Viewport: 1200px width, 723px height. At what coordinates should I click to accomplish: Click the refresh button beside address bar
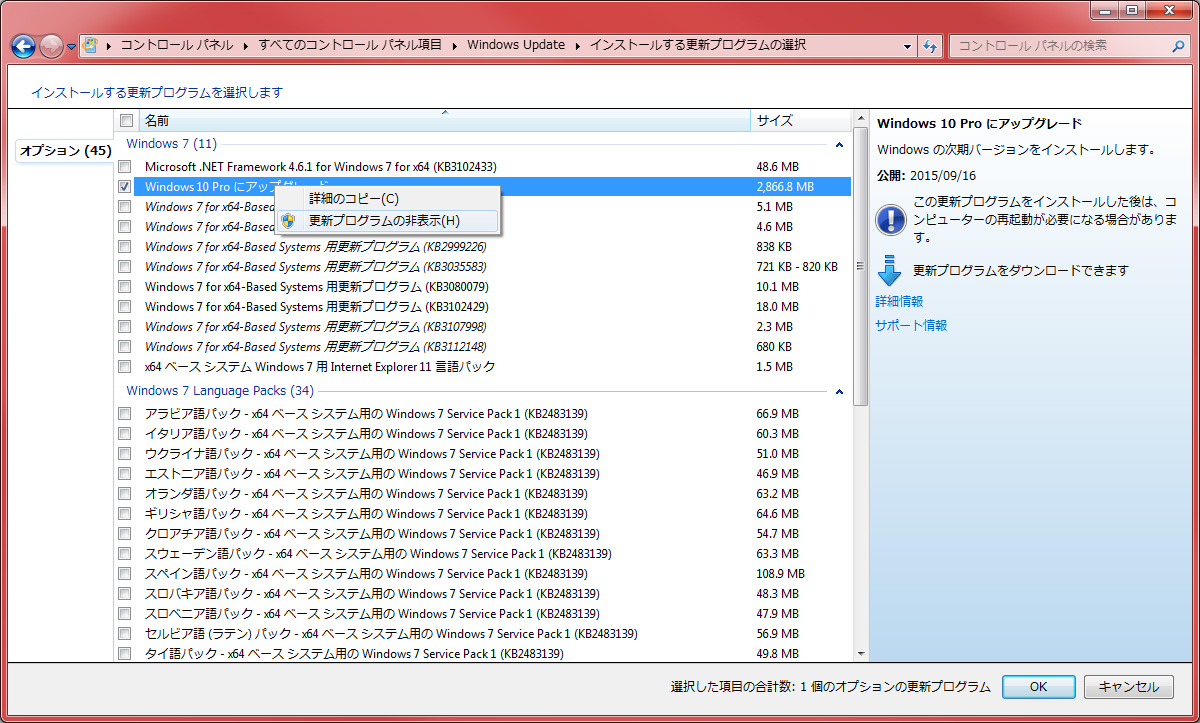click(x=930, y=46)
